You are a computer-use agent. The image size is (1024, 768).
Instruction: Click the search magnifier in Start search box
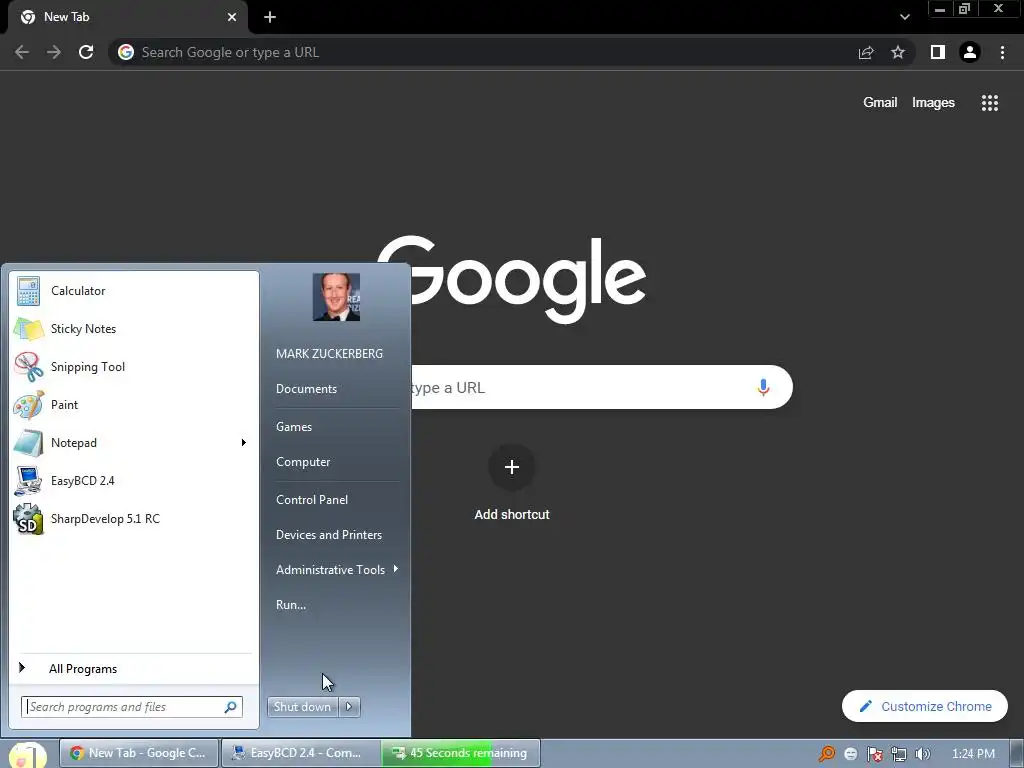pyautogui.click(x=231, y=707)
